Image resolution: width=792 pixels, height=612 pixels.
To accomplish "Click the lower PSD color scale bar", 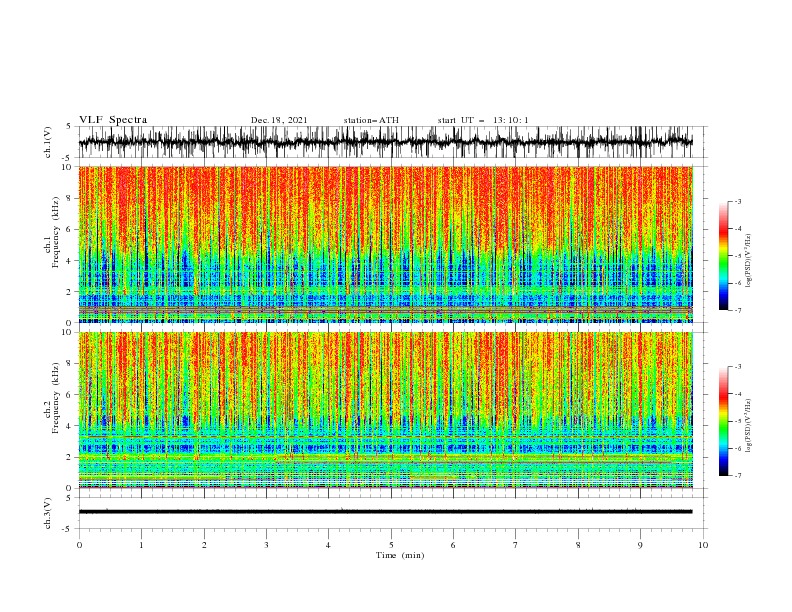I will [x=724, y=421].
